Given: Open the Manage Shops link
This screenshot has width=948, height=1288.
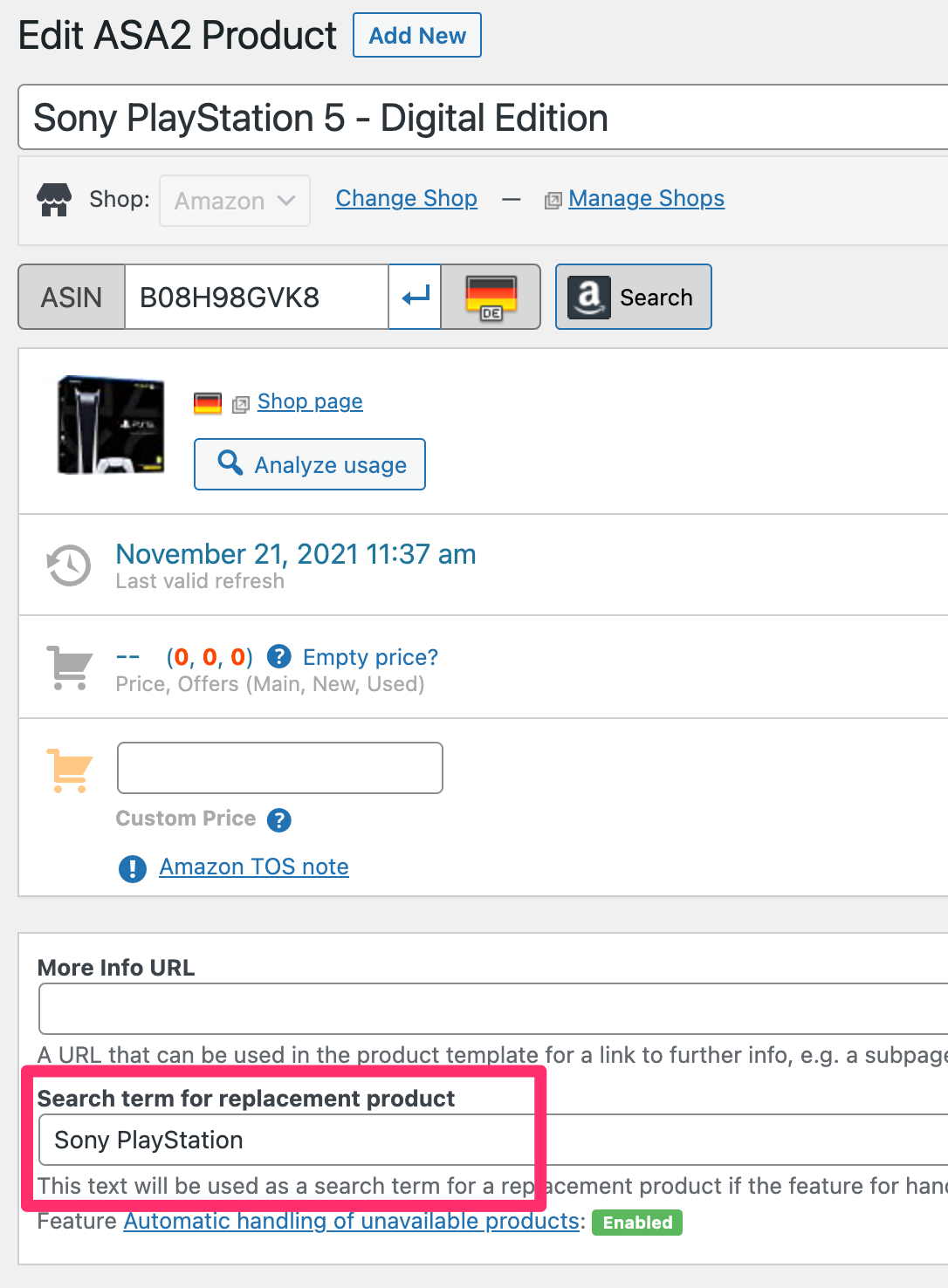Looking at the screenshot, I should point(645,199).
